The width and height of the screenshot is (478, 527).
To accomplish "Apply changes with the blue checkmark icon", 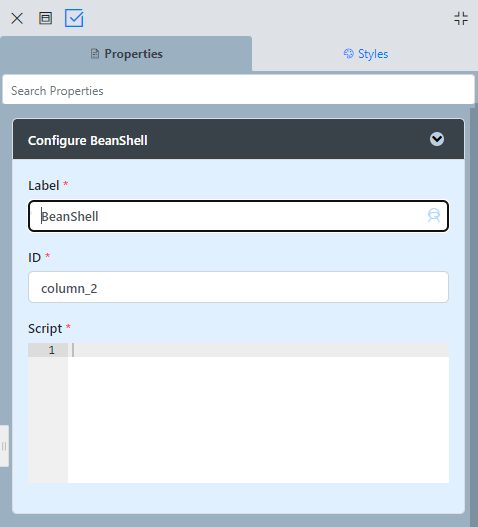I will (74, 18).
